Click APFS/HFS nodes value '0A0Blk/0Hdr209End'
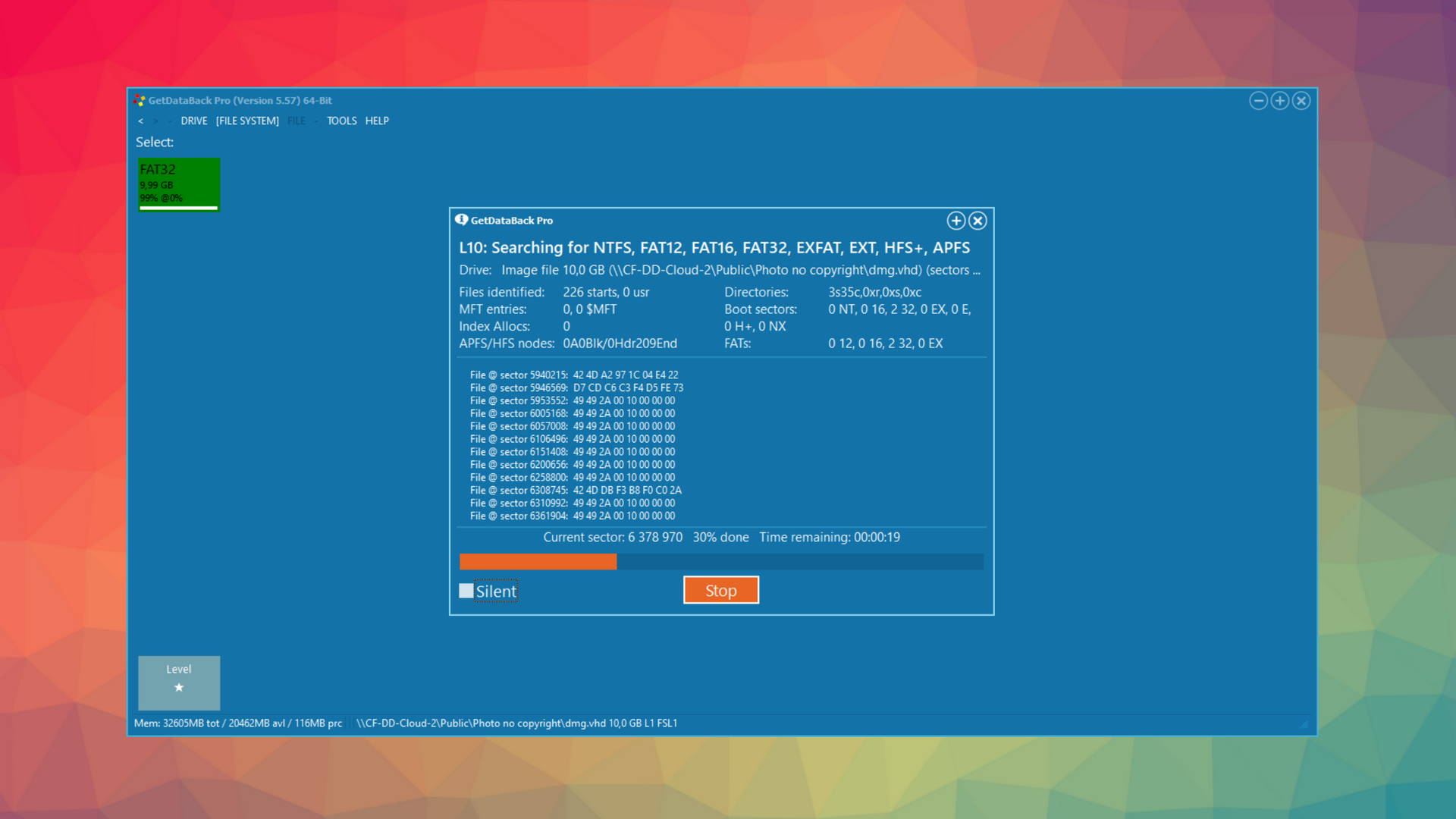Image resolution: width=1456 pixels, height=819 pixels. [620, 344]
